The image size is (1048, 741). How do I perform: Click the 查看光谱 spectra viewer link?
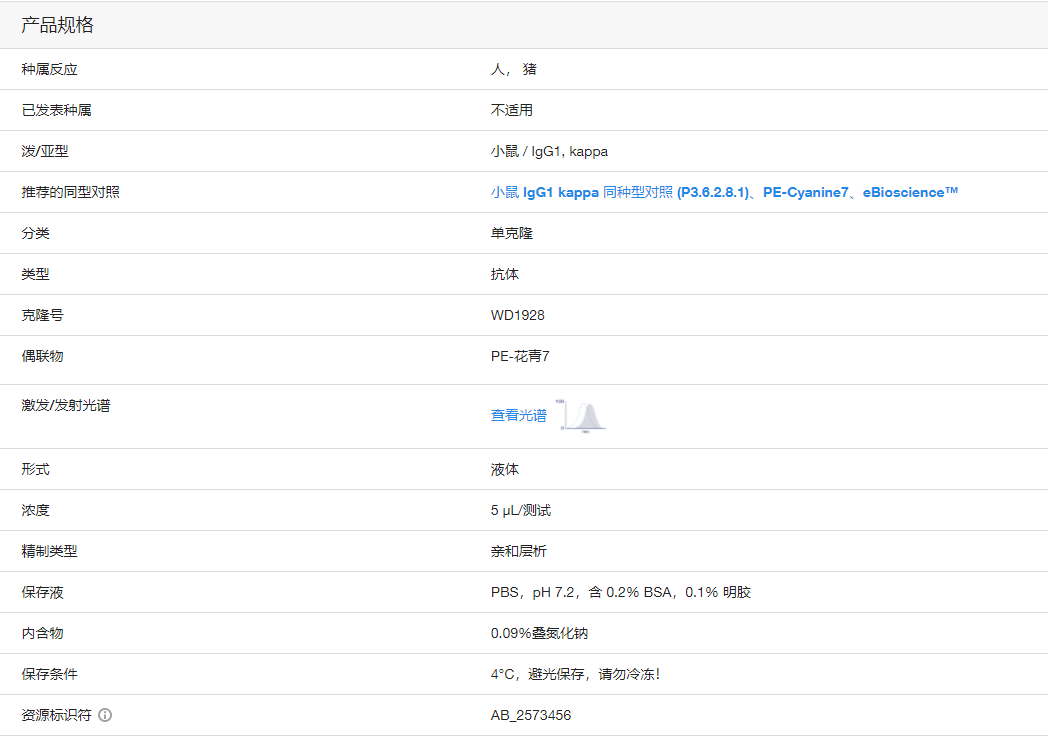517,416
